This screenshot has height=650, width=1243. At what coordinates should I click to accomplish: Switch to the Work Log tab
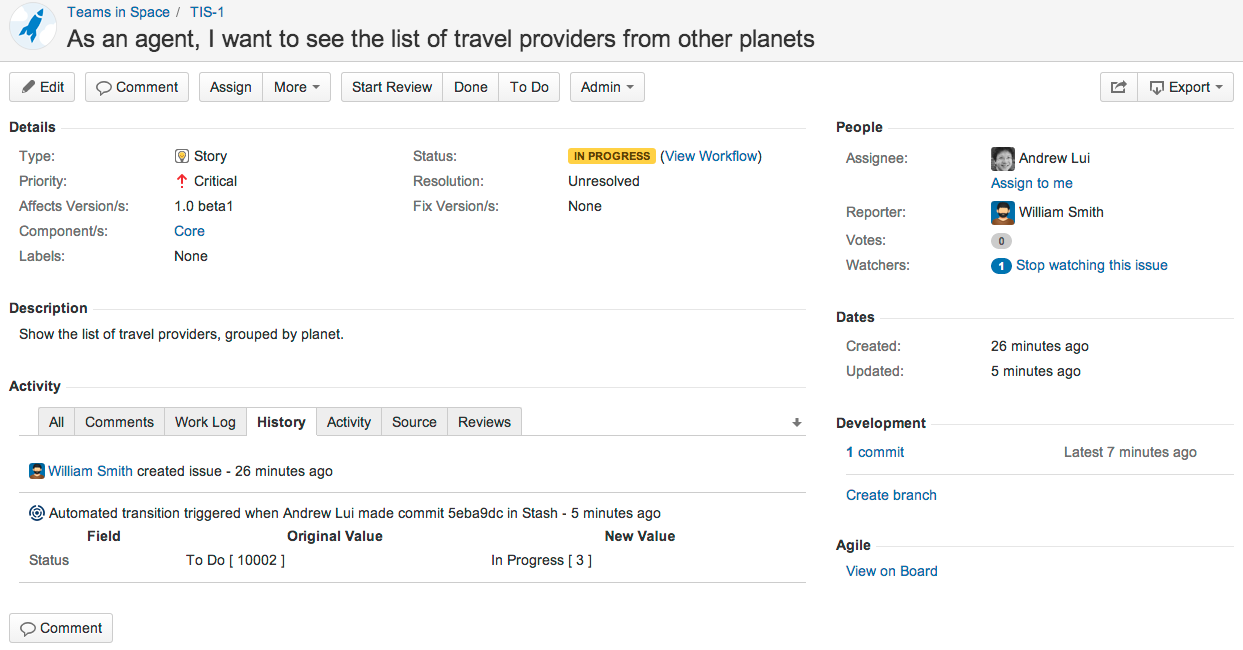pyautogui.click(x=205, y=422)
